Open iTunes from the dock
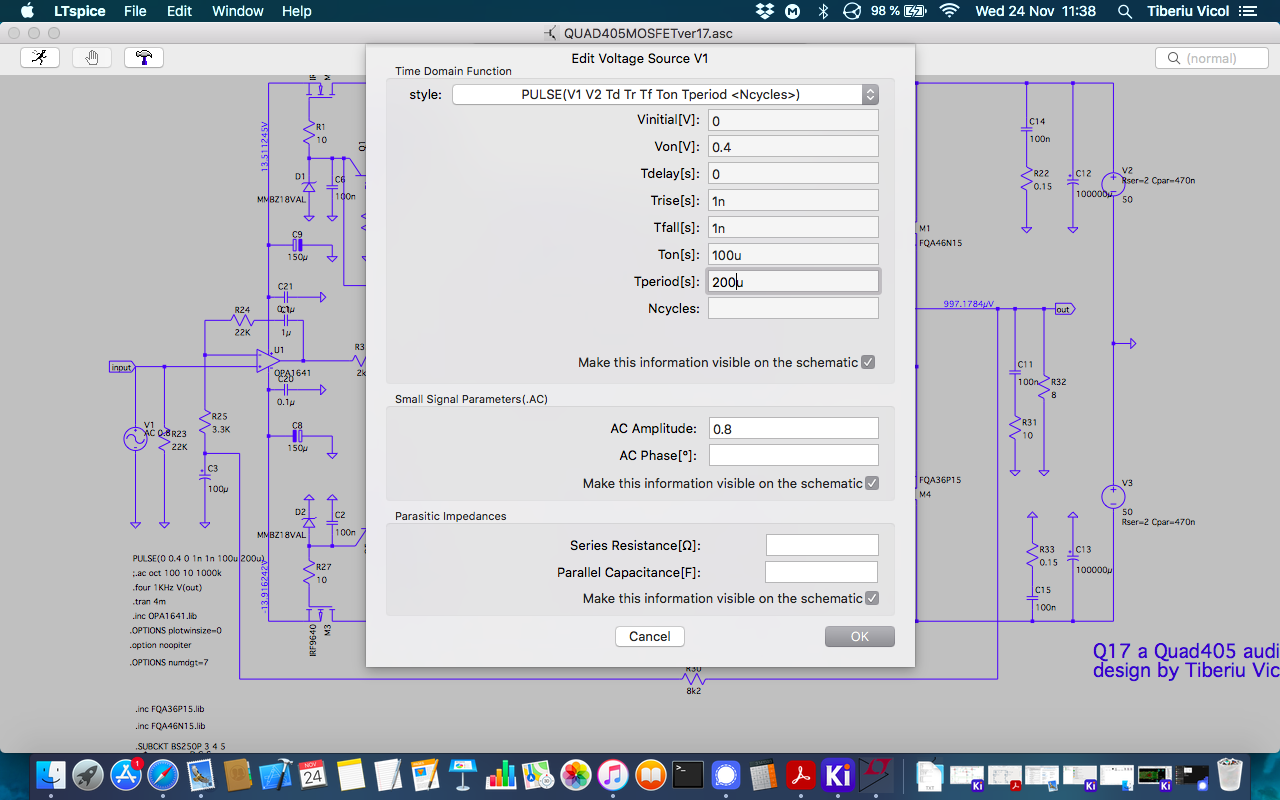 (x=613, y=774)
